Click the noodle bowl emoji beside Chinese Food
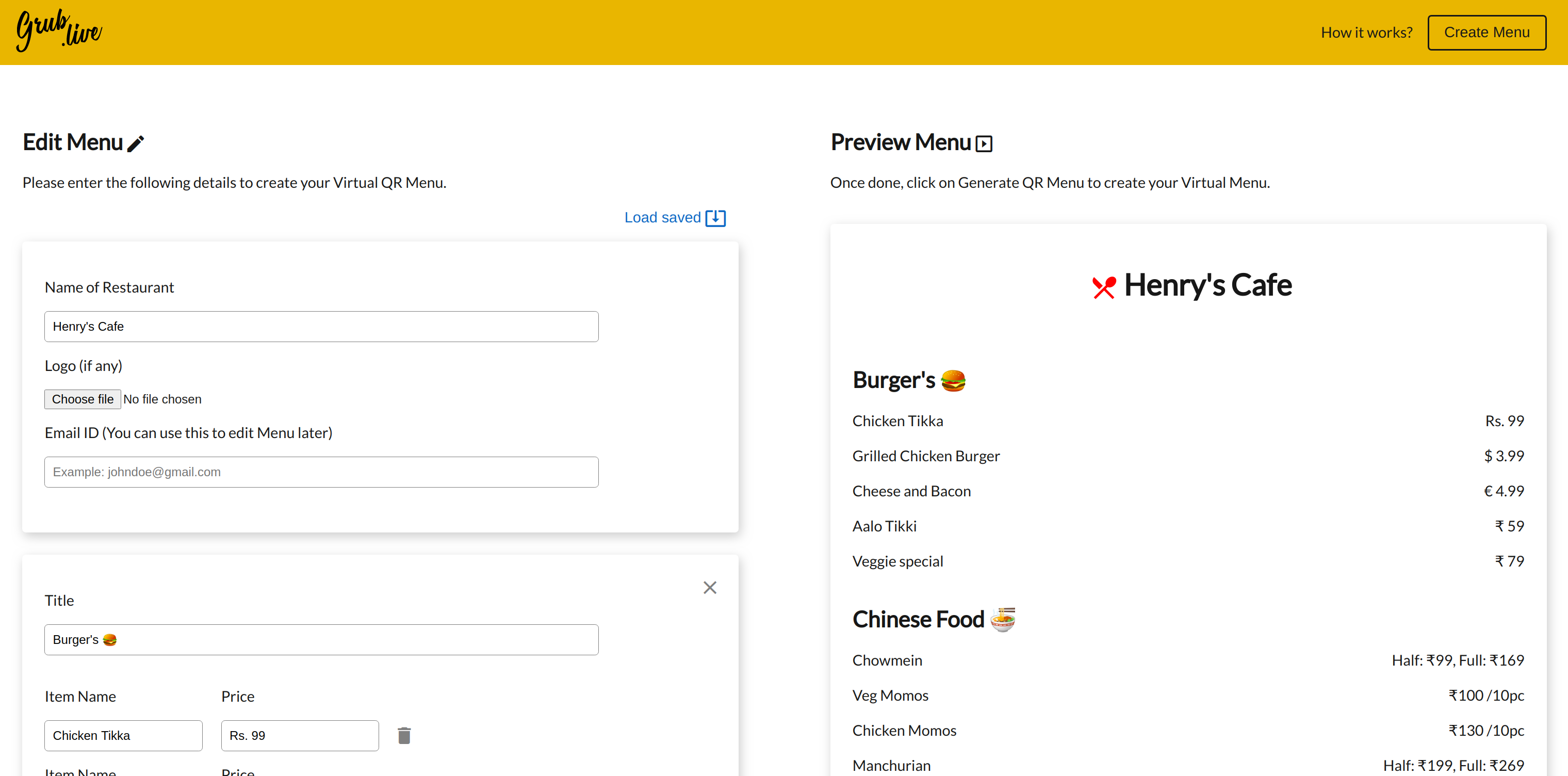 (1003, 620)
